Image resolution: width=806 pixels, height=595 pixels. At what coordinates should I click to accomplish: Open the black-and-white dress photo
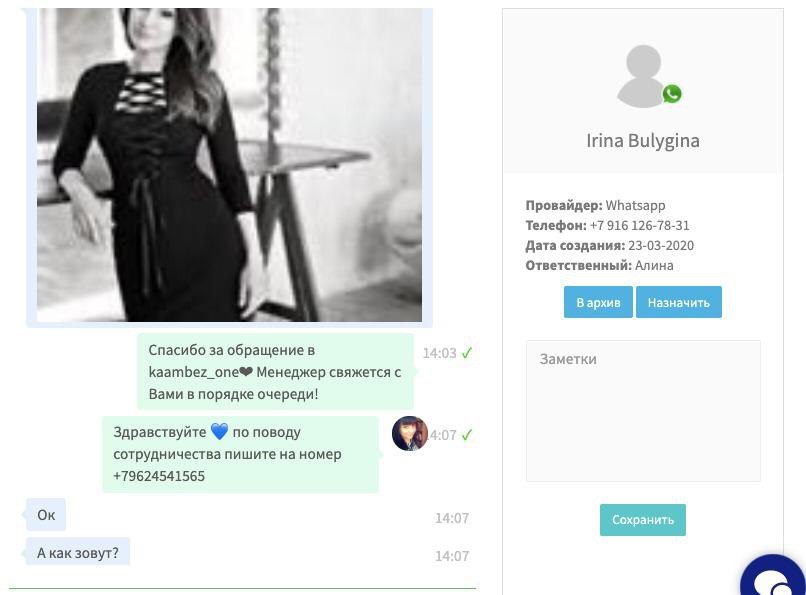tap(229, 165)
